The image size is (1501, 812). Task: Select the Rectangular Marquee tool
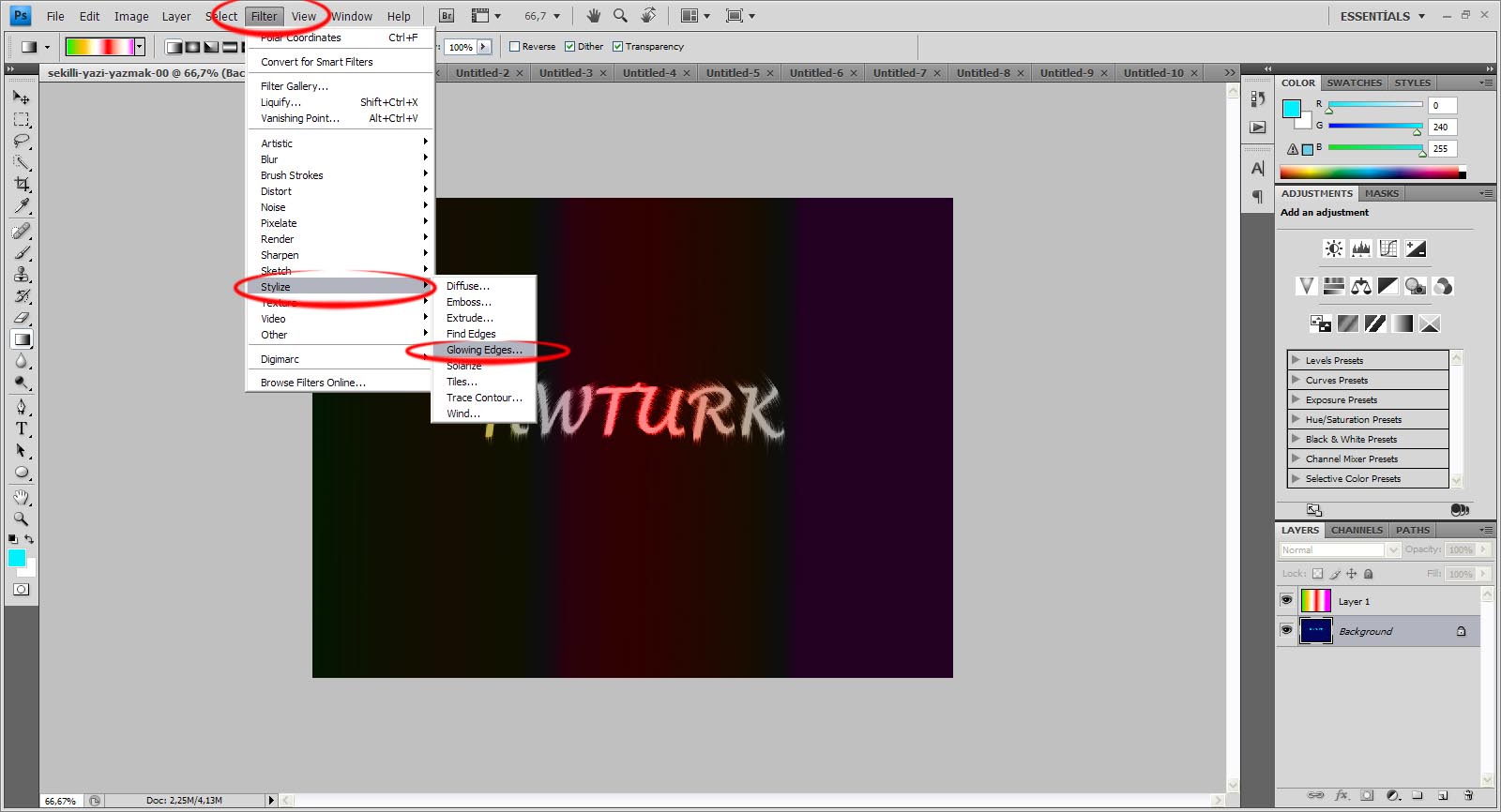tap(22, 120)
